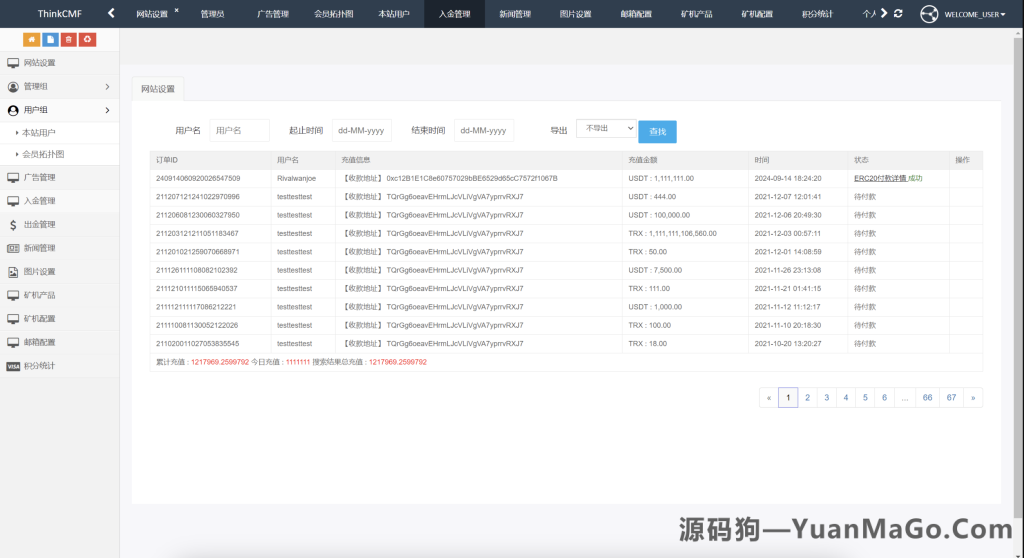Click the blue 查找 search button
The image size is (1024, 558).
click(657, 131)
